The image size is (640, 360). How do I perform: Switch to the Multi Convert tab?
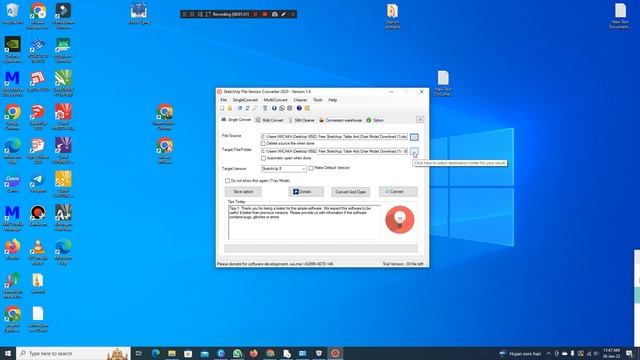pos(269,120)
